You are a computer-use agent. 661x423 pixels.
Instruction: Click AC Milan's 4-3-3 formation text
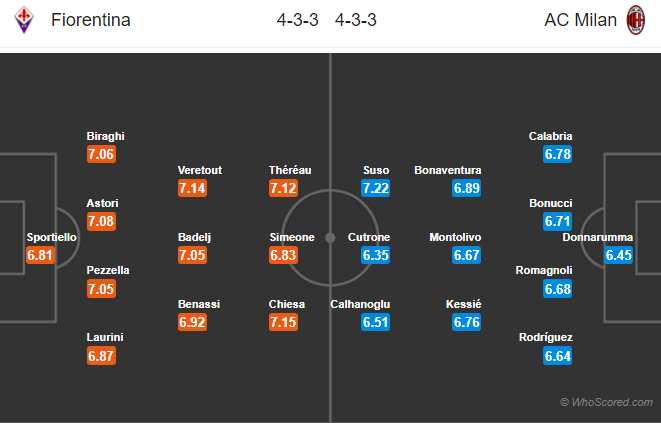click(x=355, y=20)
